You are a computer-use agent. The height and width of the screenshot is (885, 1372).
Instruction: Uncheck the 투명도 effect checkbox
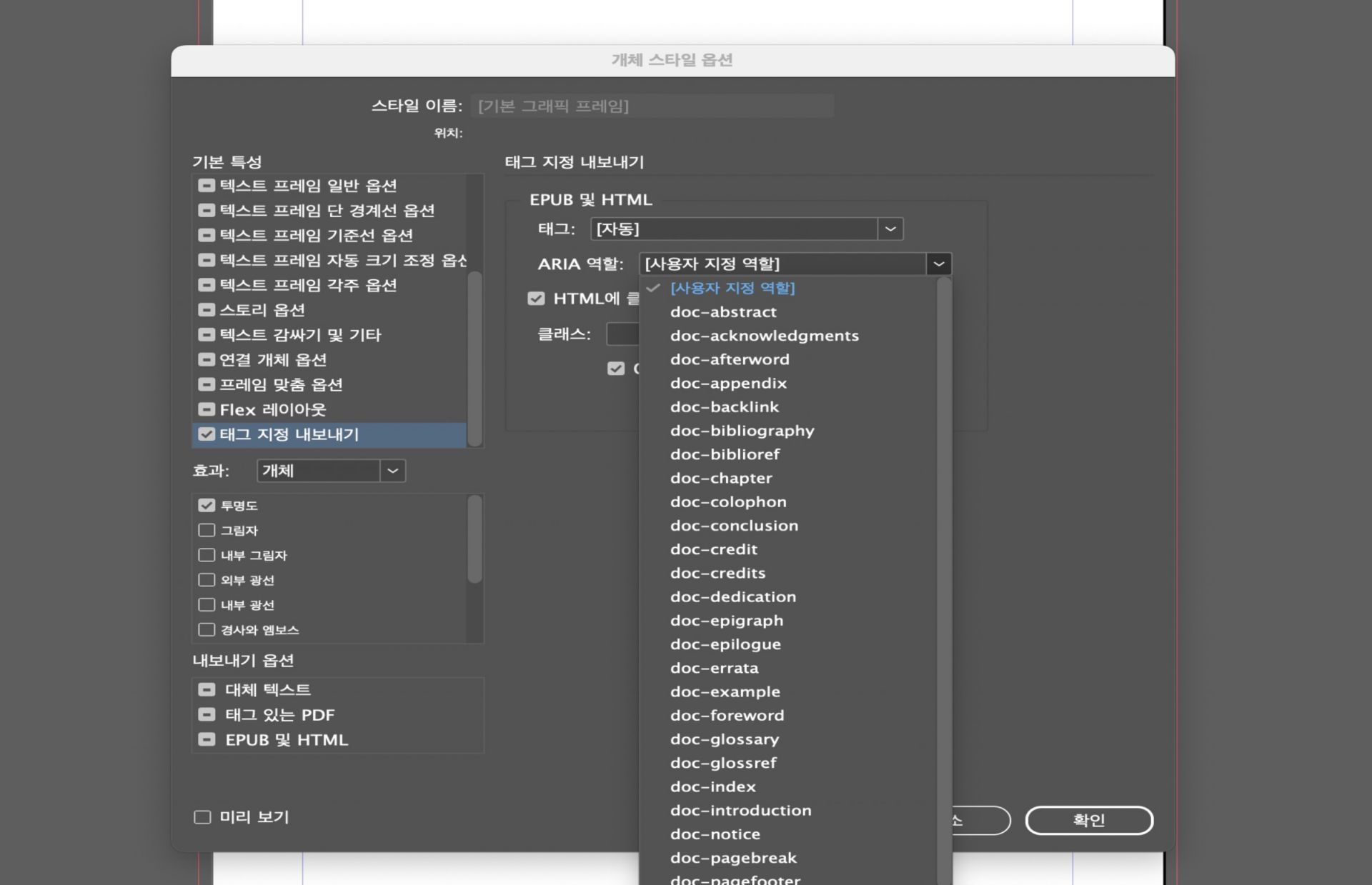point(207,505)
